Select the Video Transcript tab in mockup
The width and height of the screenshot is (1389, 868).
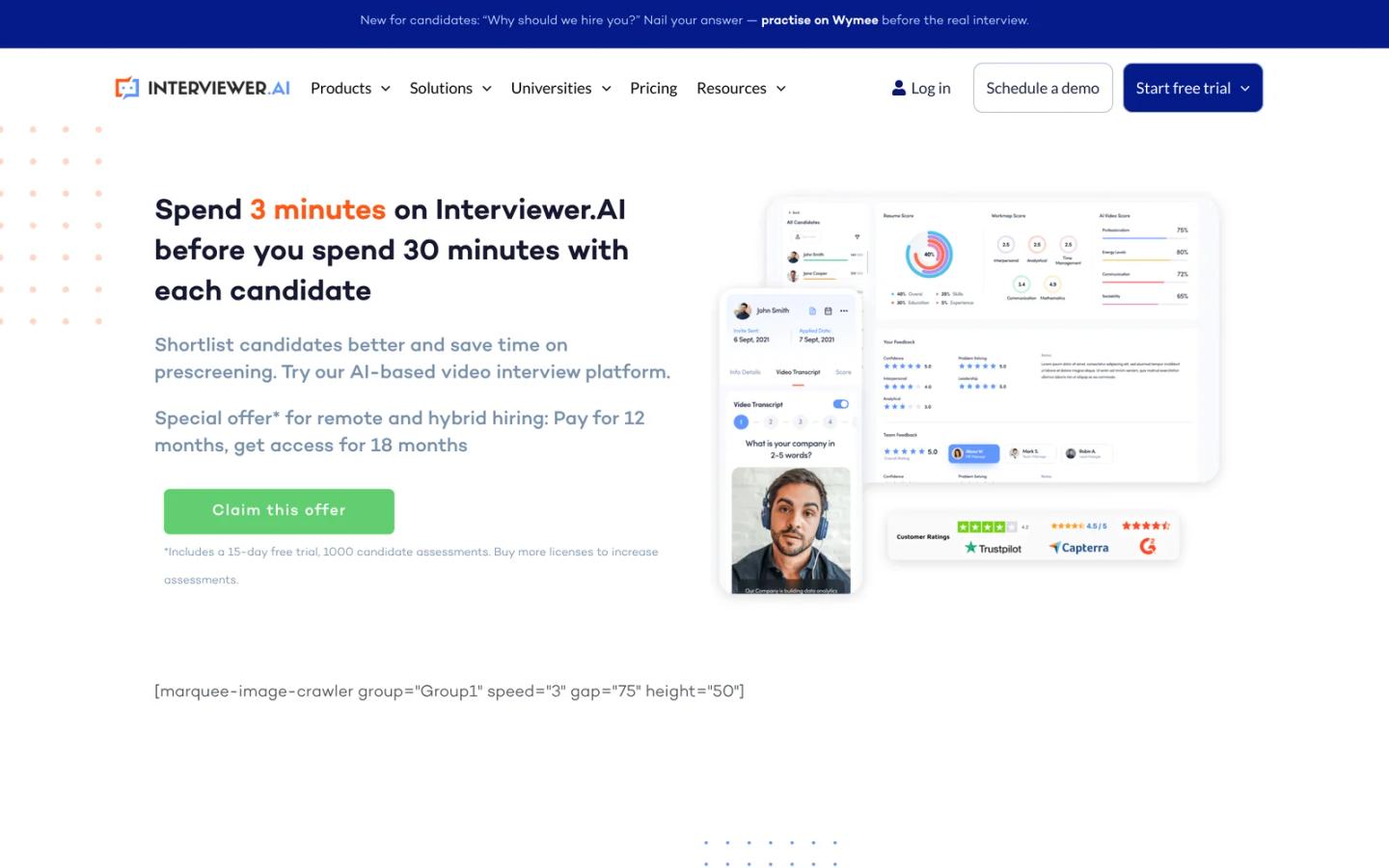tap(798, 372)
